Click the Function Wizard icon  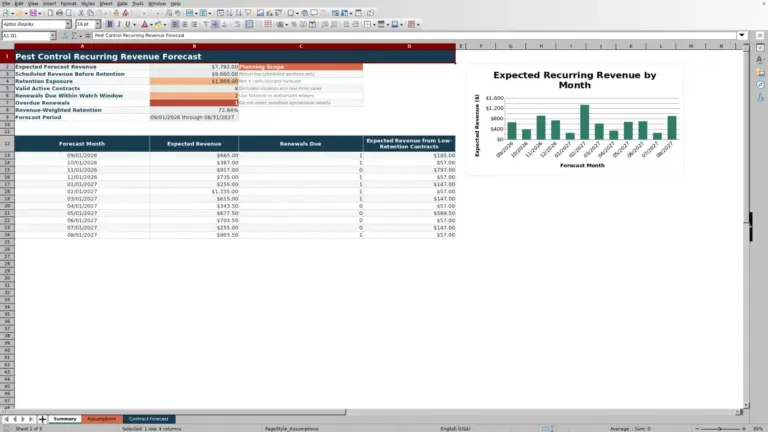pos(65,36)
